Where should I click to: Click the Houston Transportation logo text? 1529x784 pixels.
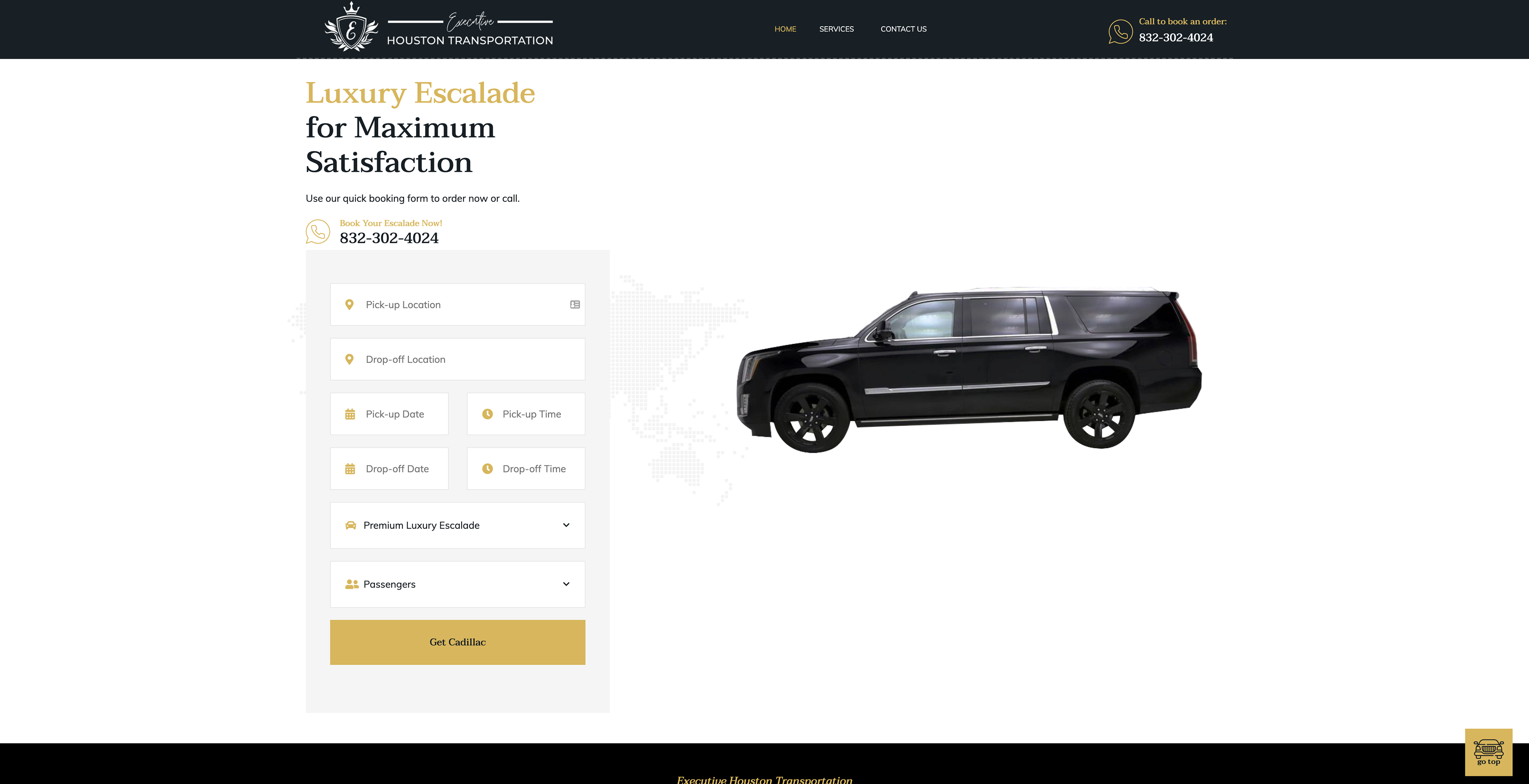tap(470, 40)
